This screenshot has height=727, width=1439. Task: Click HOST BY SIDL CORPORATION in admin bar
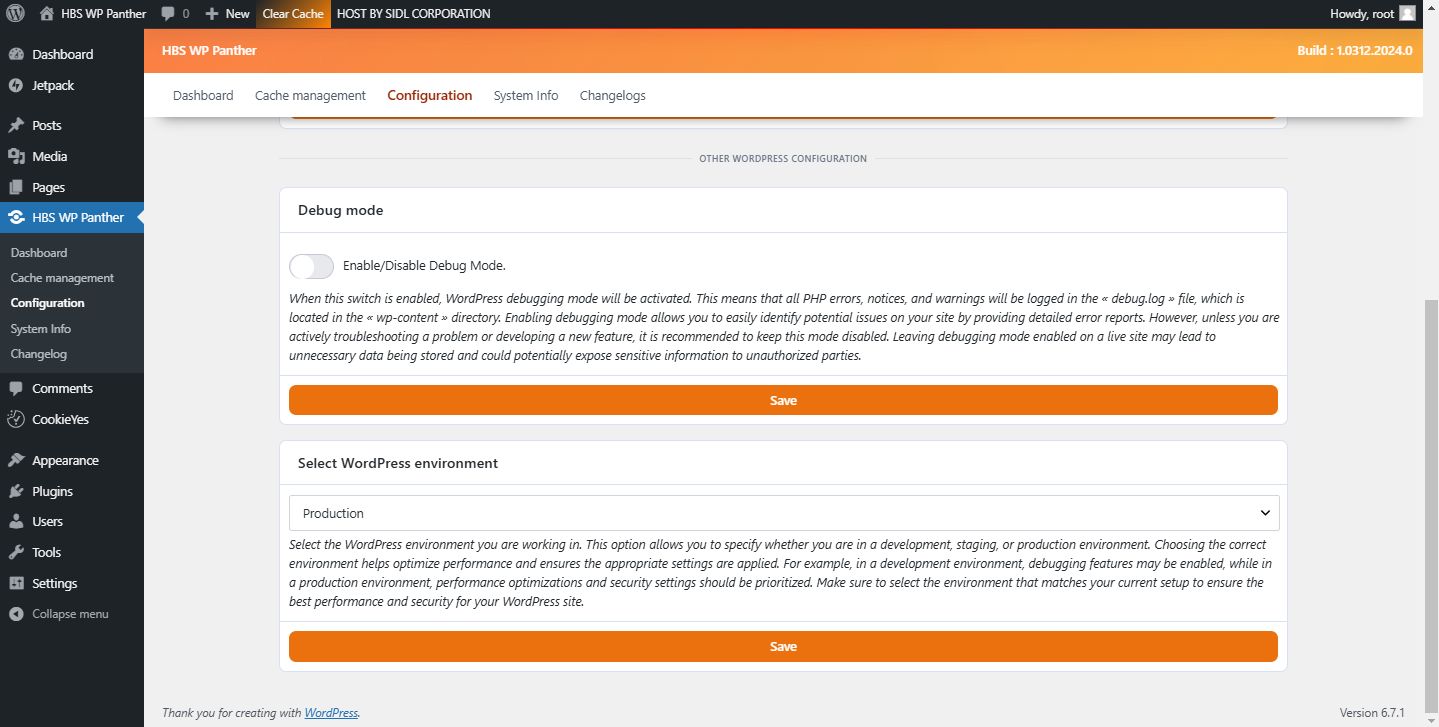pos(414,14)
